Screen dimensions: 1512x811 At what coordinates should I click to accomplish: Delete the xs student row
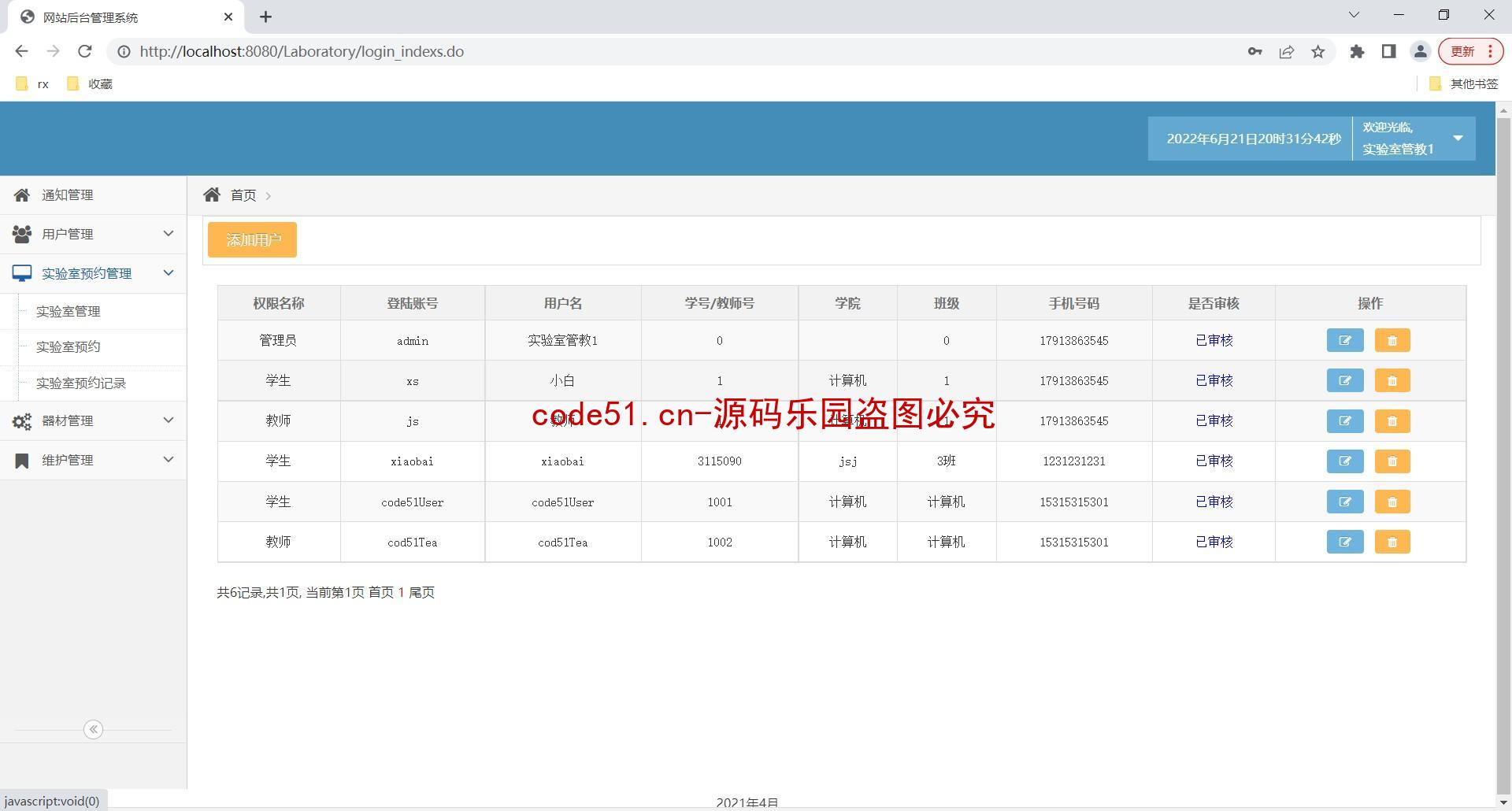[x=1392, y=381]
